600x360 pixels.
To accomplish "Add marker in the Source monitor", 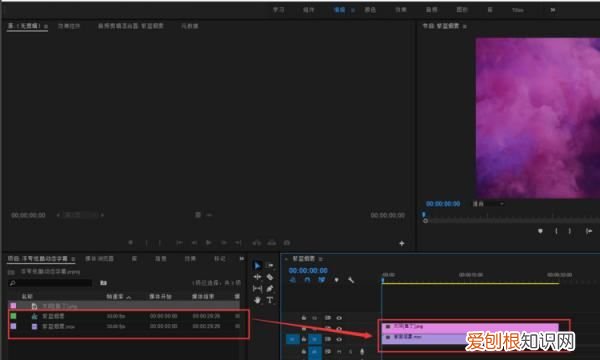I will [x=130, y=243].
